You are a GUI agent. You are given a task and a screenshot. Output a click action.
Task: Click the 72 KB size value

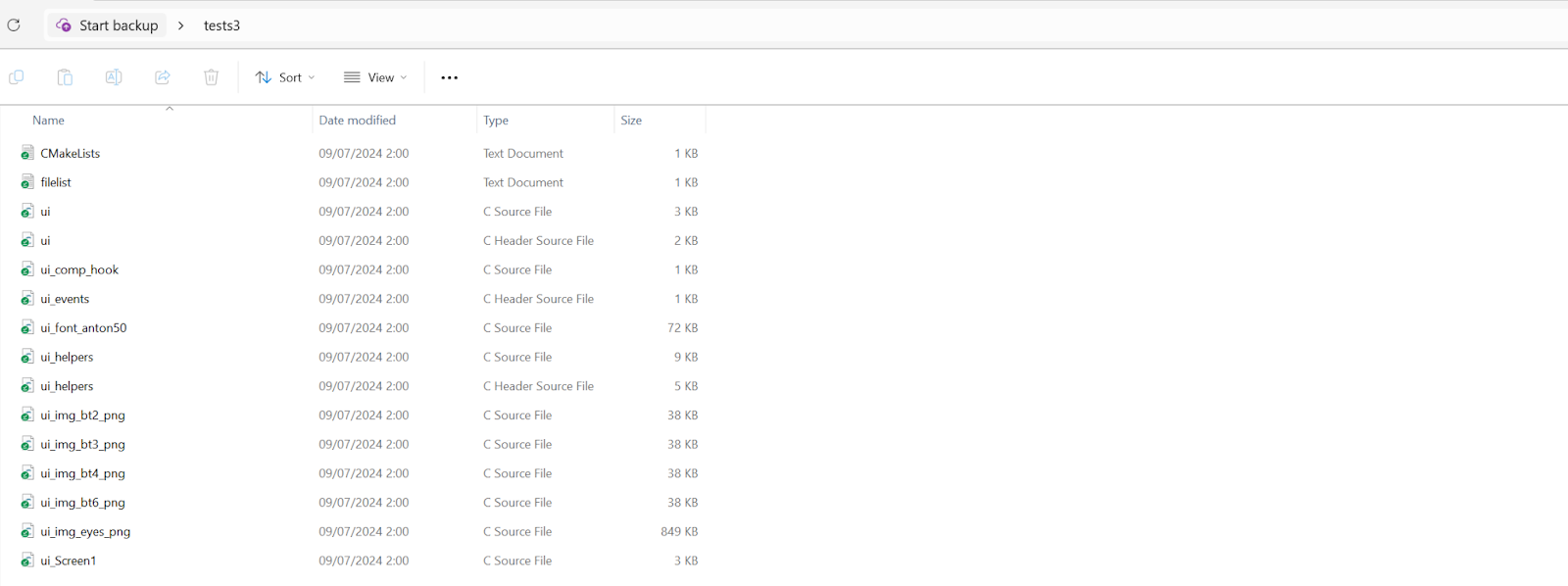coord(683,328)
